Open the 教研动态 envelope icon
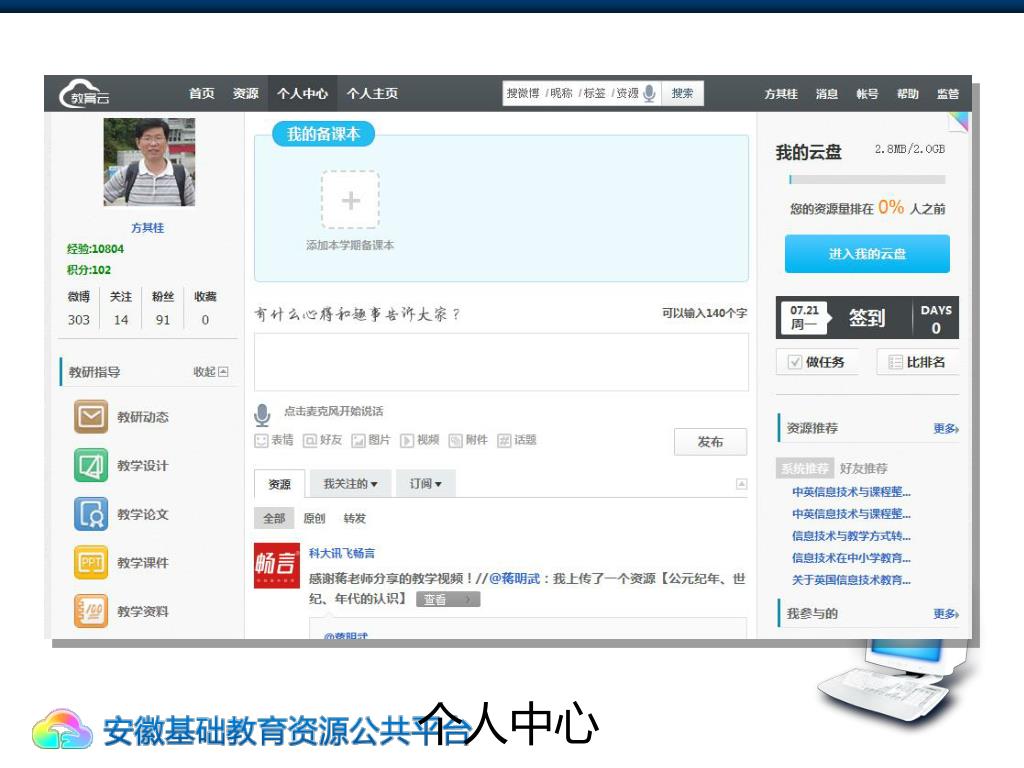This screenshot has width=1024, height=768. click(x=91, y=416)
